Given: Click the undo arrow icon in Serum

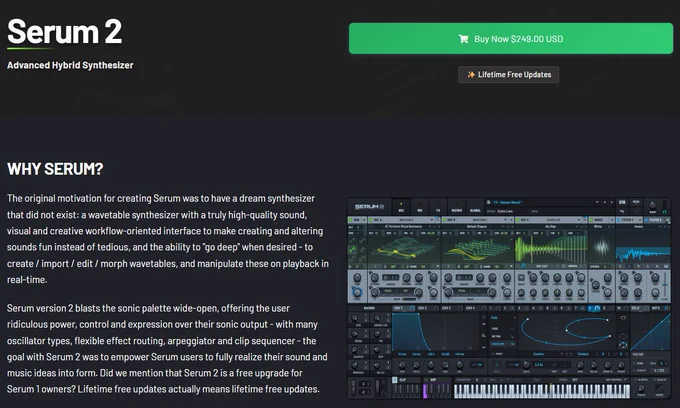Looking at the screenshot, I should pos(622,211).
